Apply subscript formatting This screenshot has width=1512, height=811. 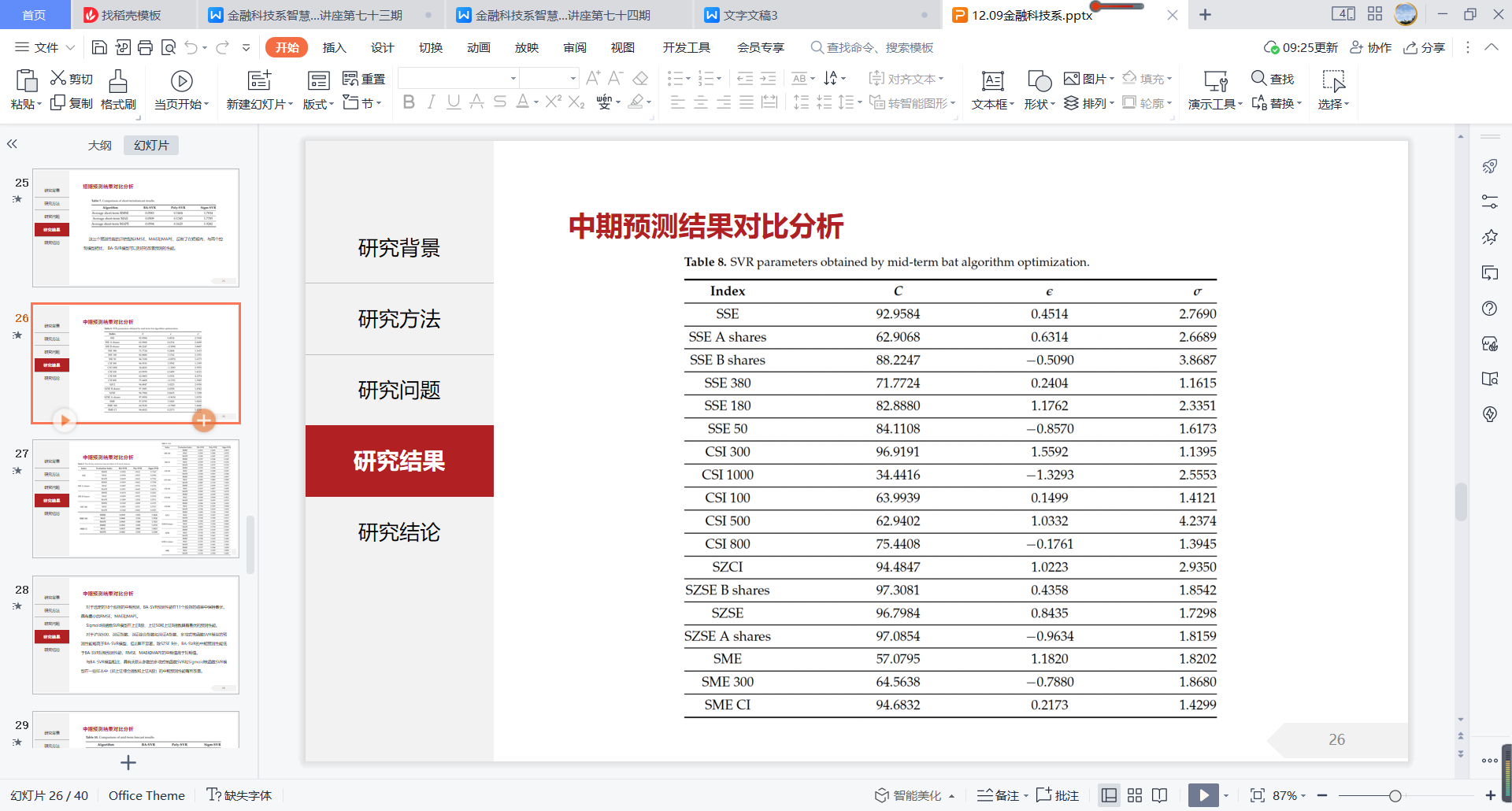(576, 102)
